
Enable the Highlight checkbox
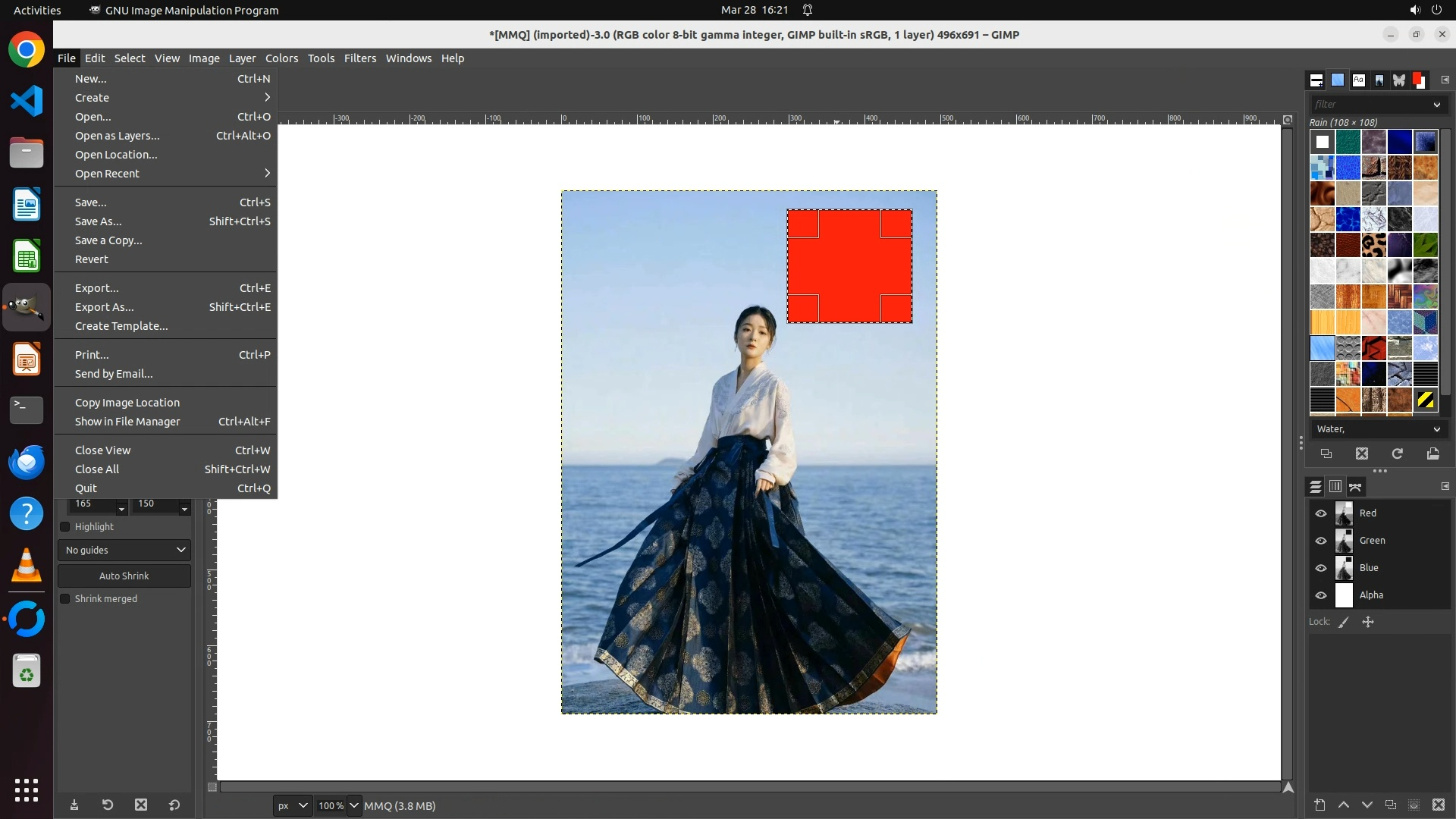(x=65, y=527)
